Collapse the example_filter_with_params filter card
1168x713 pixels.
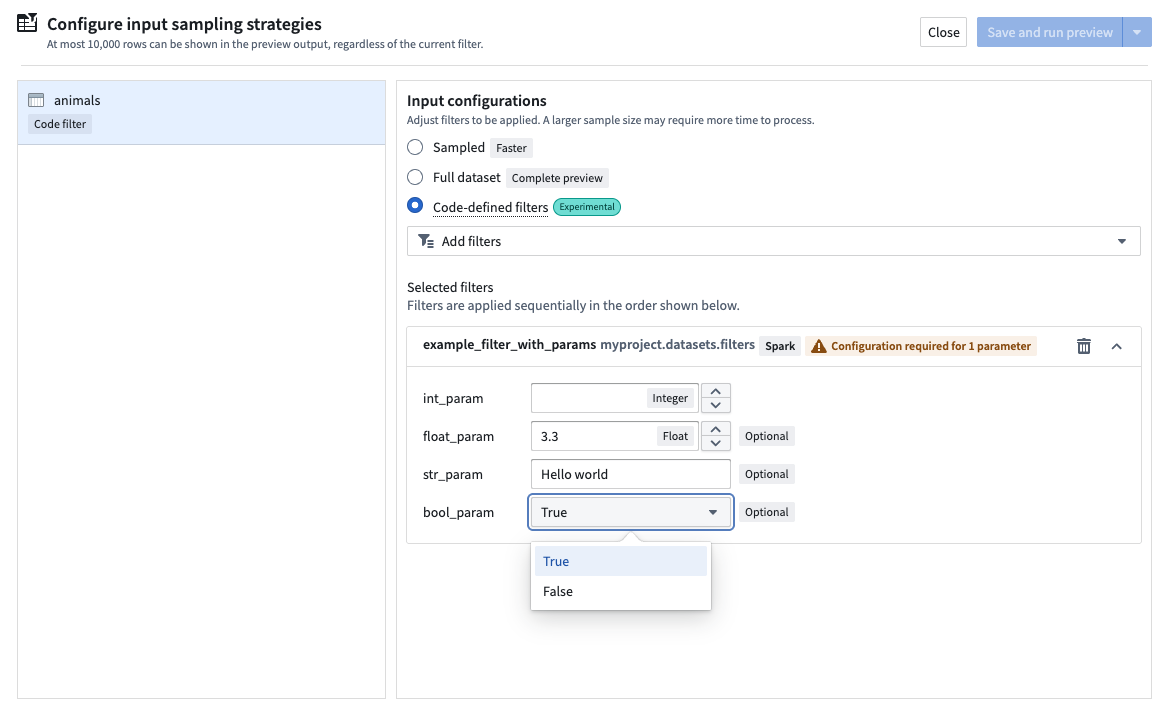1117,345
